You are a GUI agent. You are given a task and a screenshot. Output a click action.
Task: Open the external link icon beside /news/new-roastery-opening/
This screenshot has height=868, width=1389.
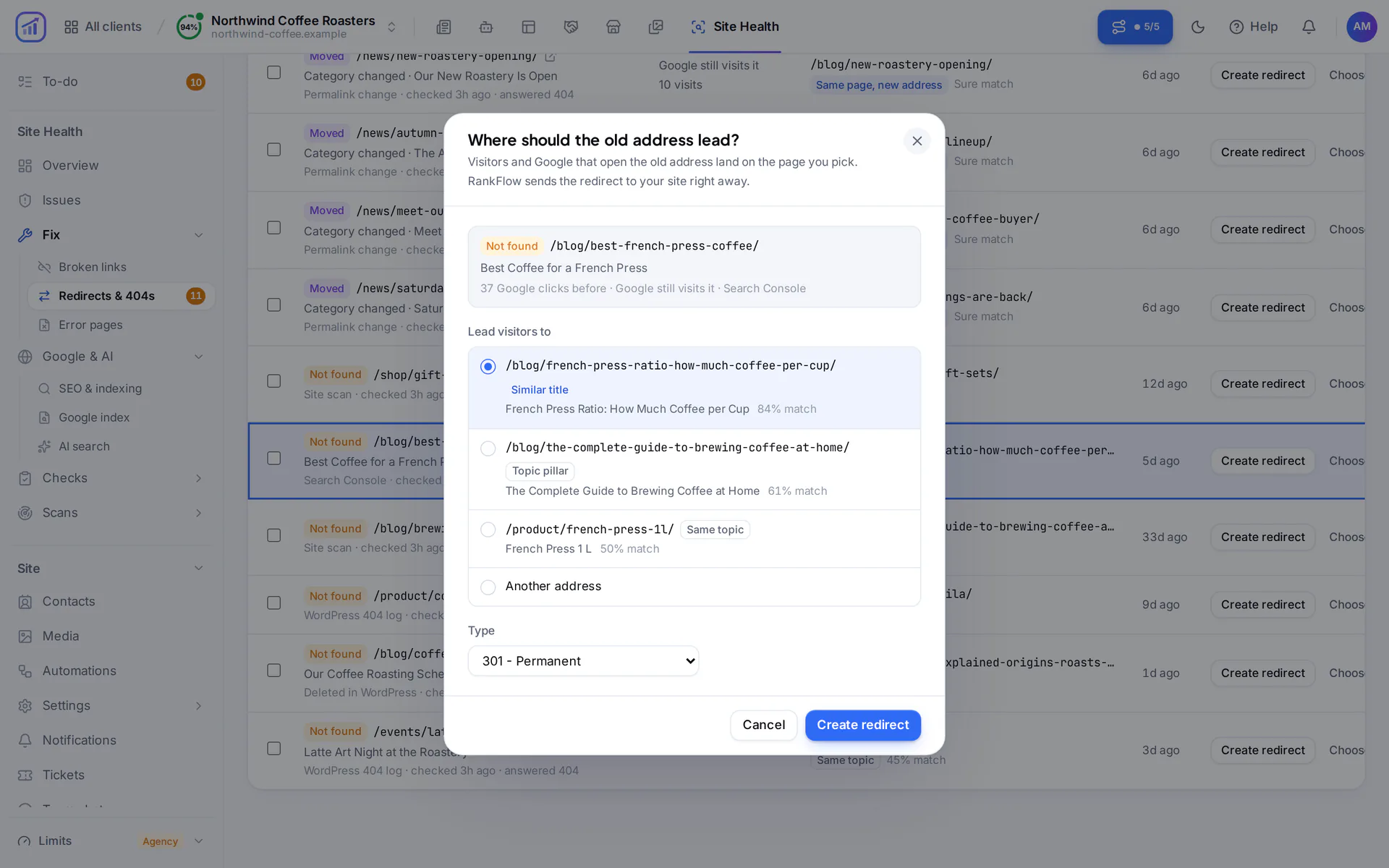(x=550, y=56)
